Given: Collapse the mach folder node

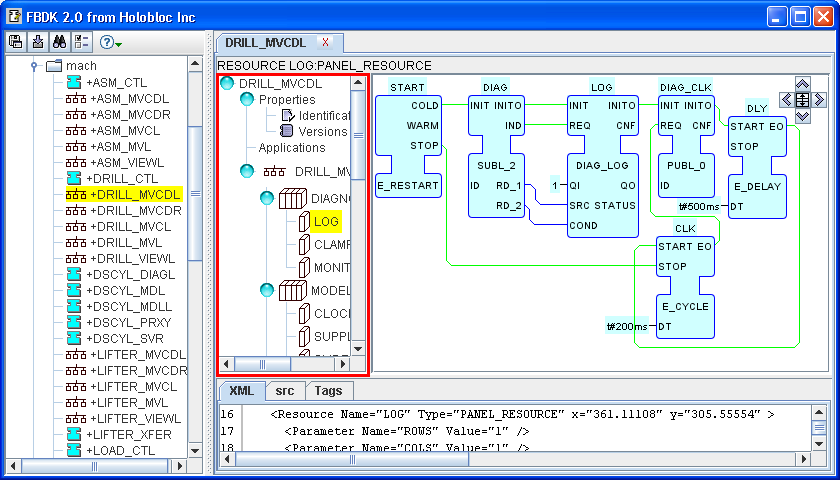Looking at the screenshot, I should click(34, 66).
